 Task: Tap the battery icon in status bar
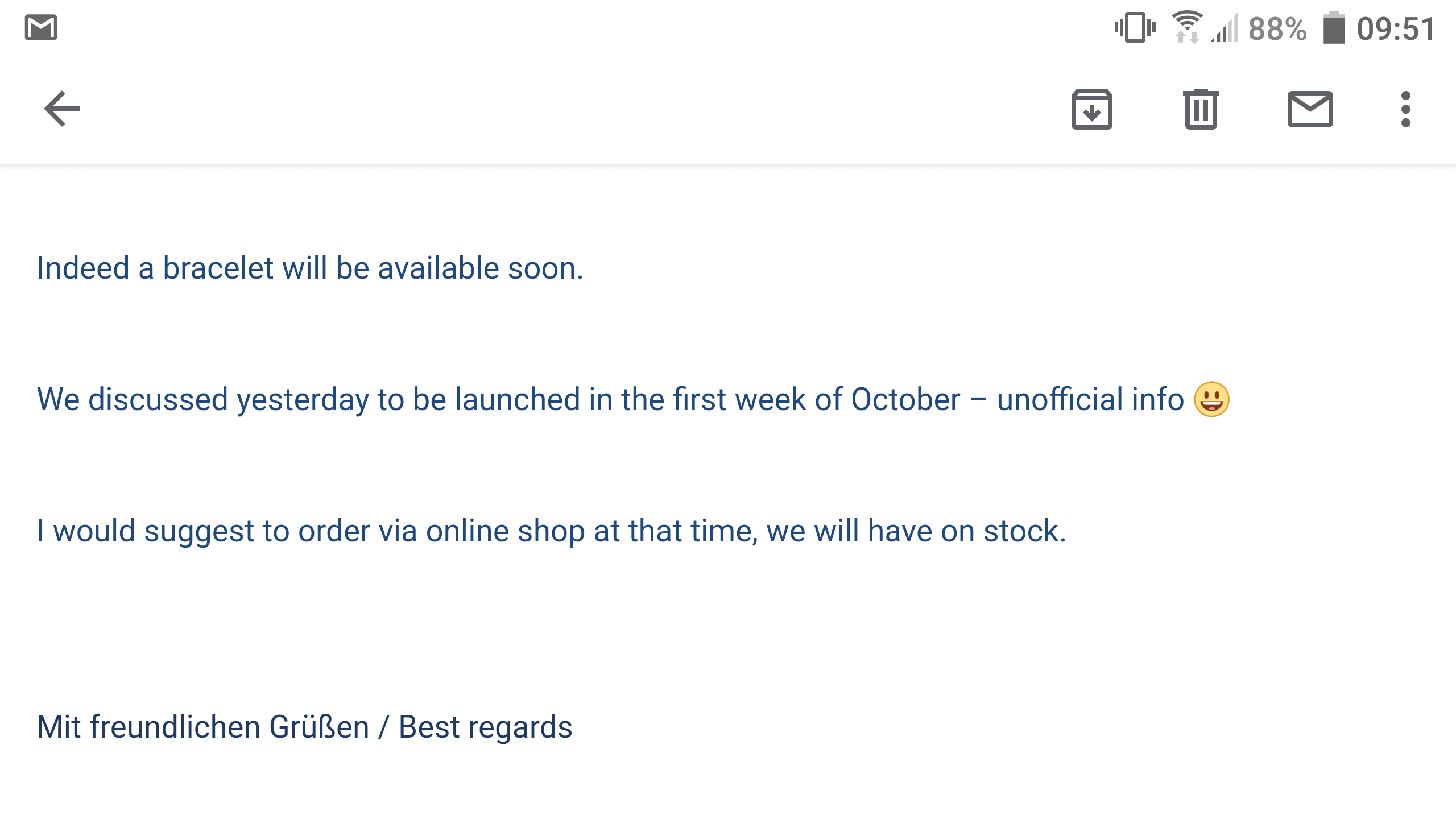point(1334,27)
